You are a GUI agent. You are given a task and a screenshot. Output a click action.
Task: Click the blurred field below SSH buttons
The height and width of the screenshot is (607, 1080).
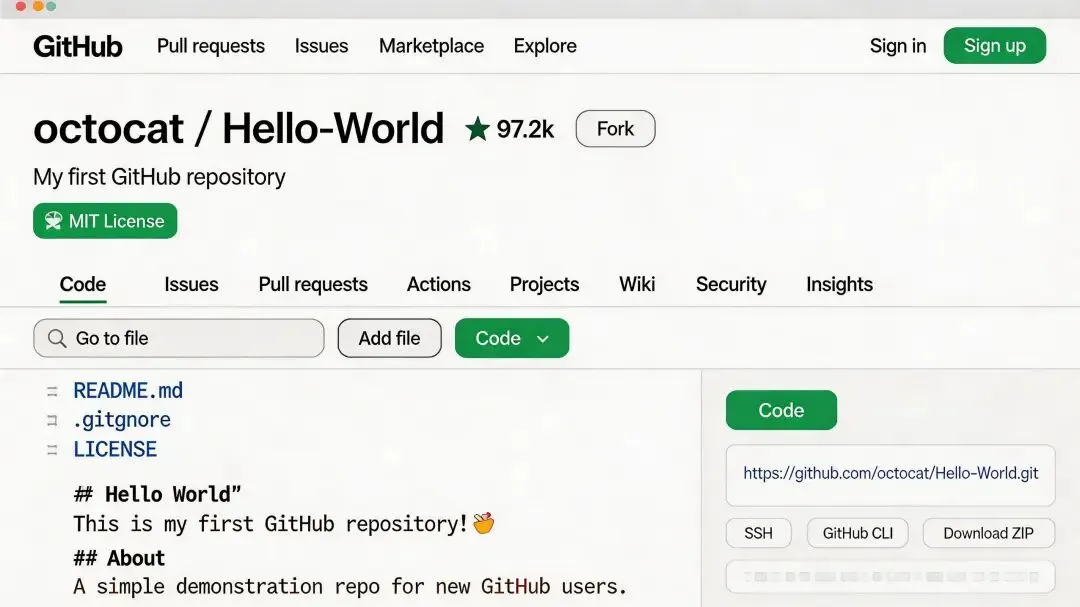point(890,577)
